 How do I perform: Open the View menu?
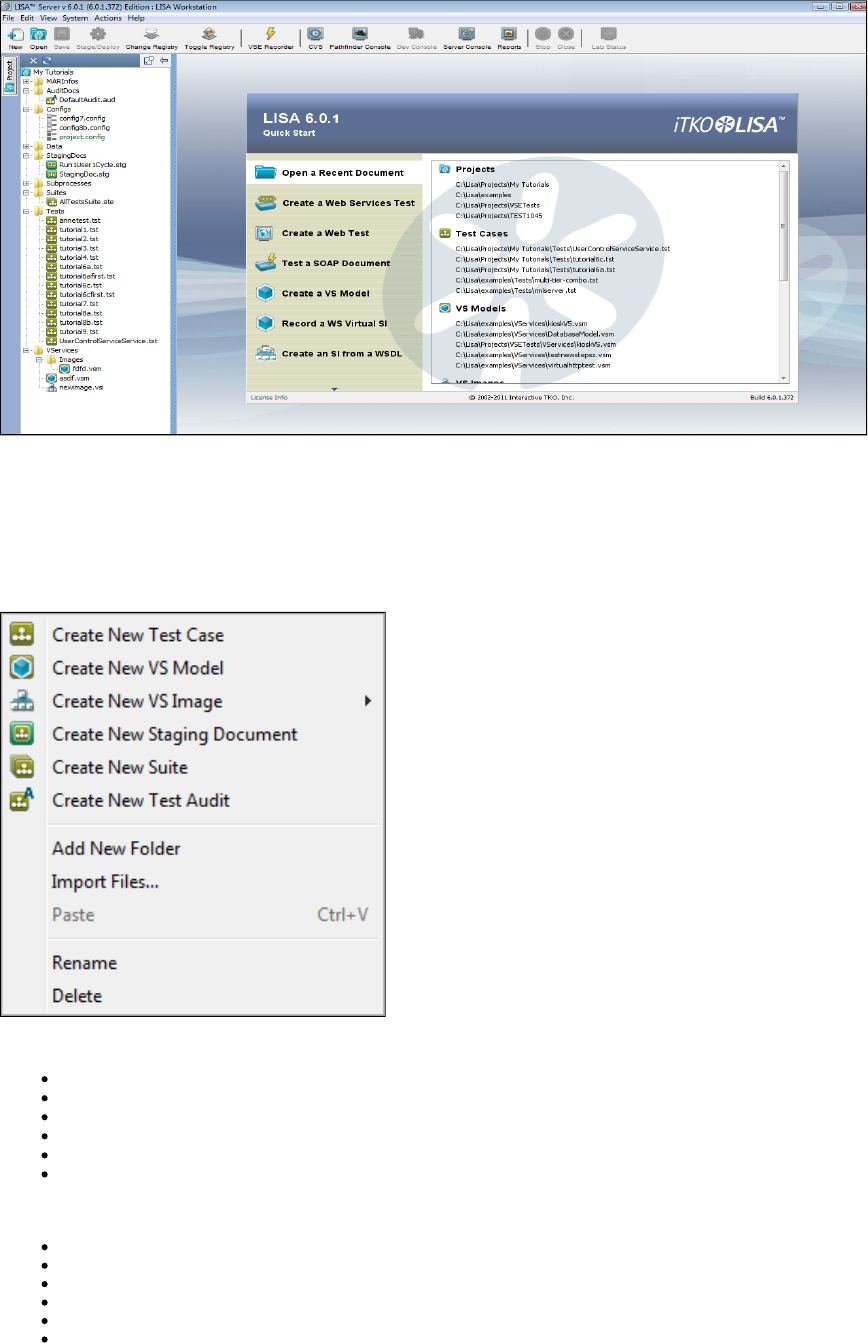click(x=48, y=18)
